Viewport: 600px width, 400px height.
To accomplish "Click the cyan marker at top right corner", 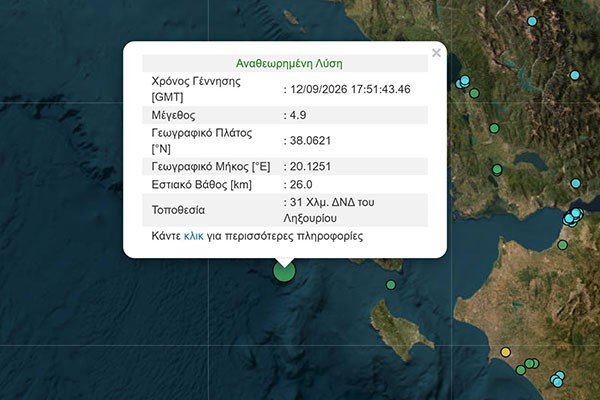I will tap(532, 21).
